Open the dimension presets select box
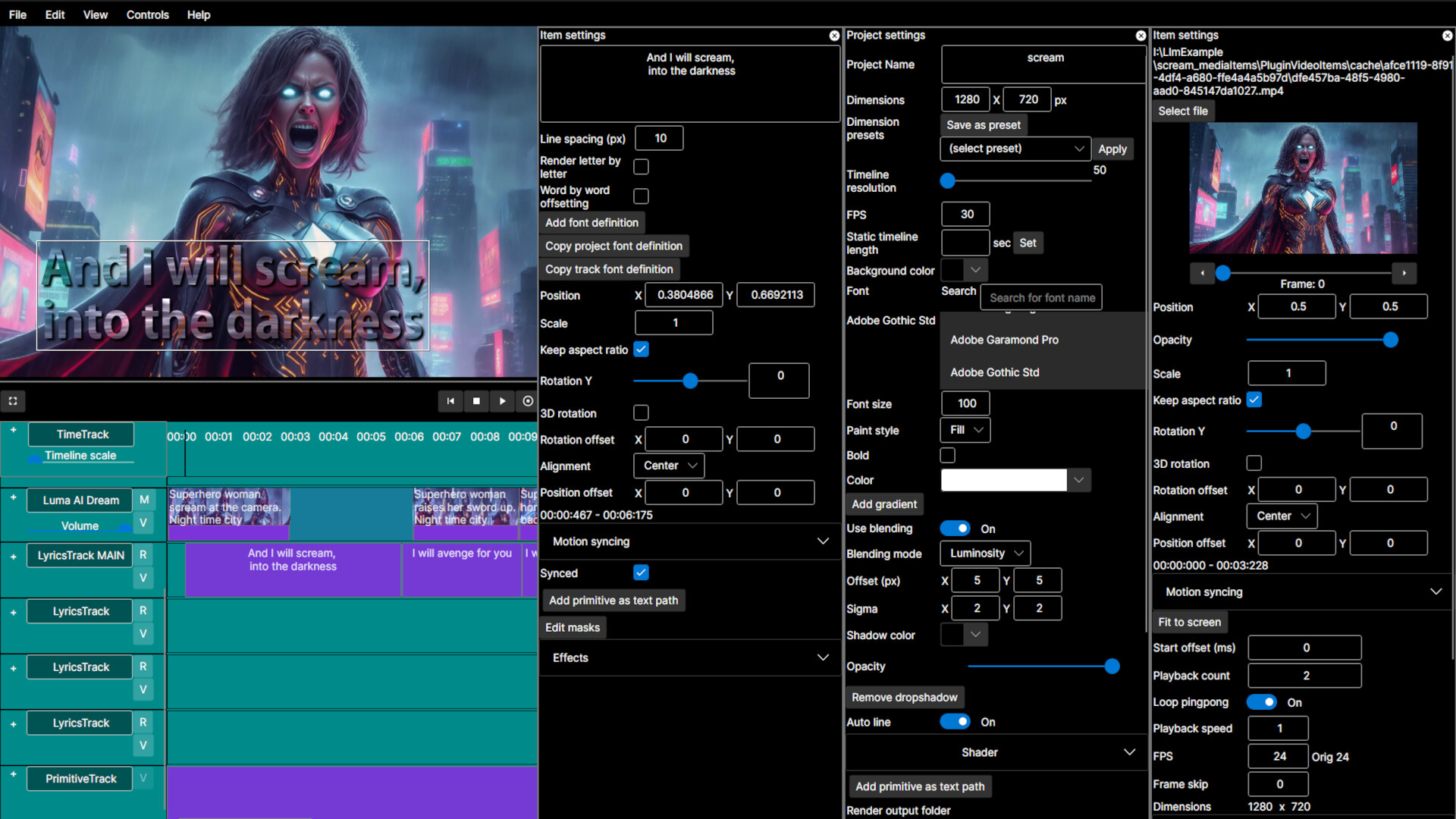The image size is (1456, 819). click(x=1015, y=149)
